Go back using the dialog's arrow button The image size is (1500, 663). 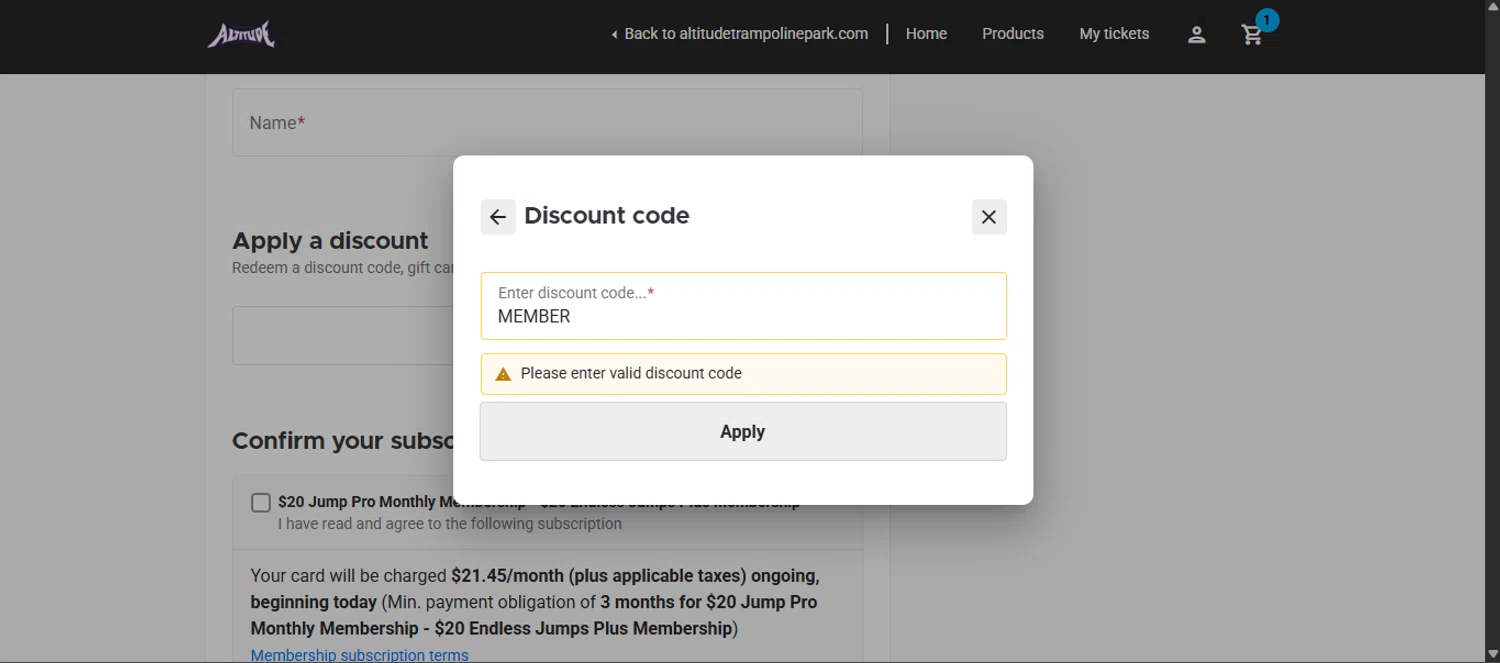(498, 217)
